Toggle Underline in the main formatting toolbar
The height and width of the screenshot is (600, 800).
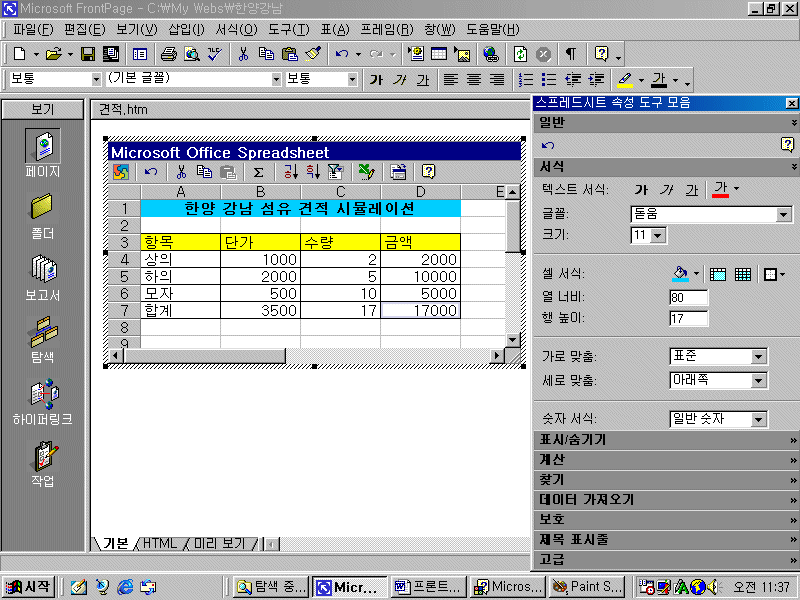tap(422, 80)
